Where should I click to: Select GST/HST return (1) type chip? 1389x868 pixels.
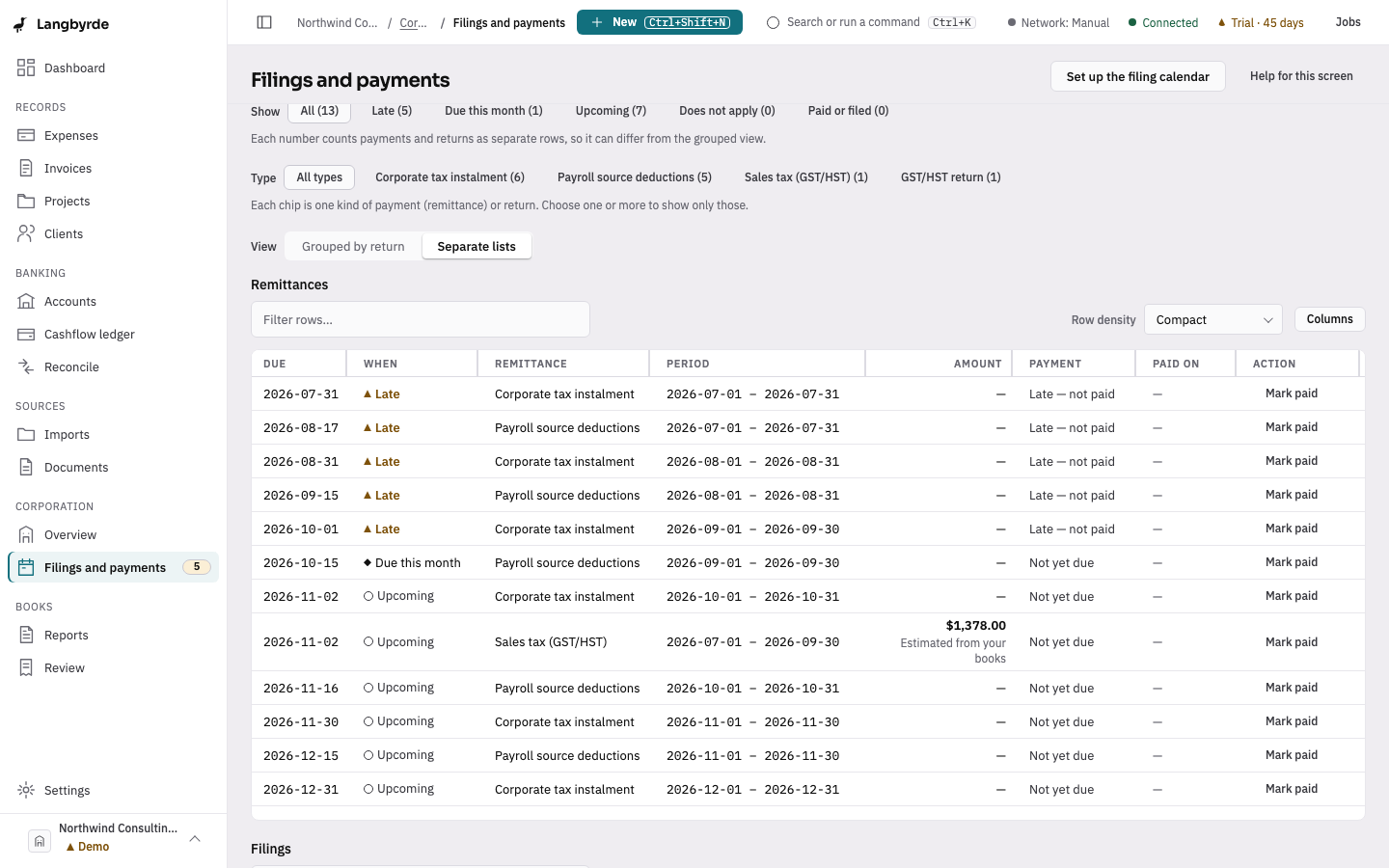pos(950,177)
